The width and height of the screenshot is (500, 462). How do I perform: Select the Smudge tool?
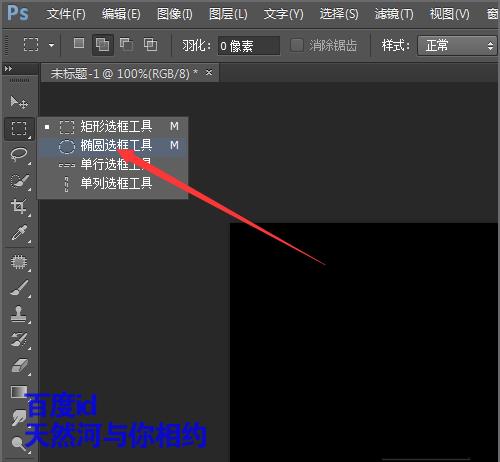[x=19, y=417]
